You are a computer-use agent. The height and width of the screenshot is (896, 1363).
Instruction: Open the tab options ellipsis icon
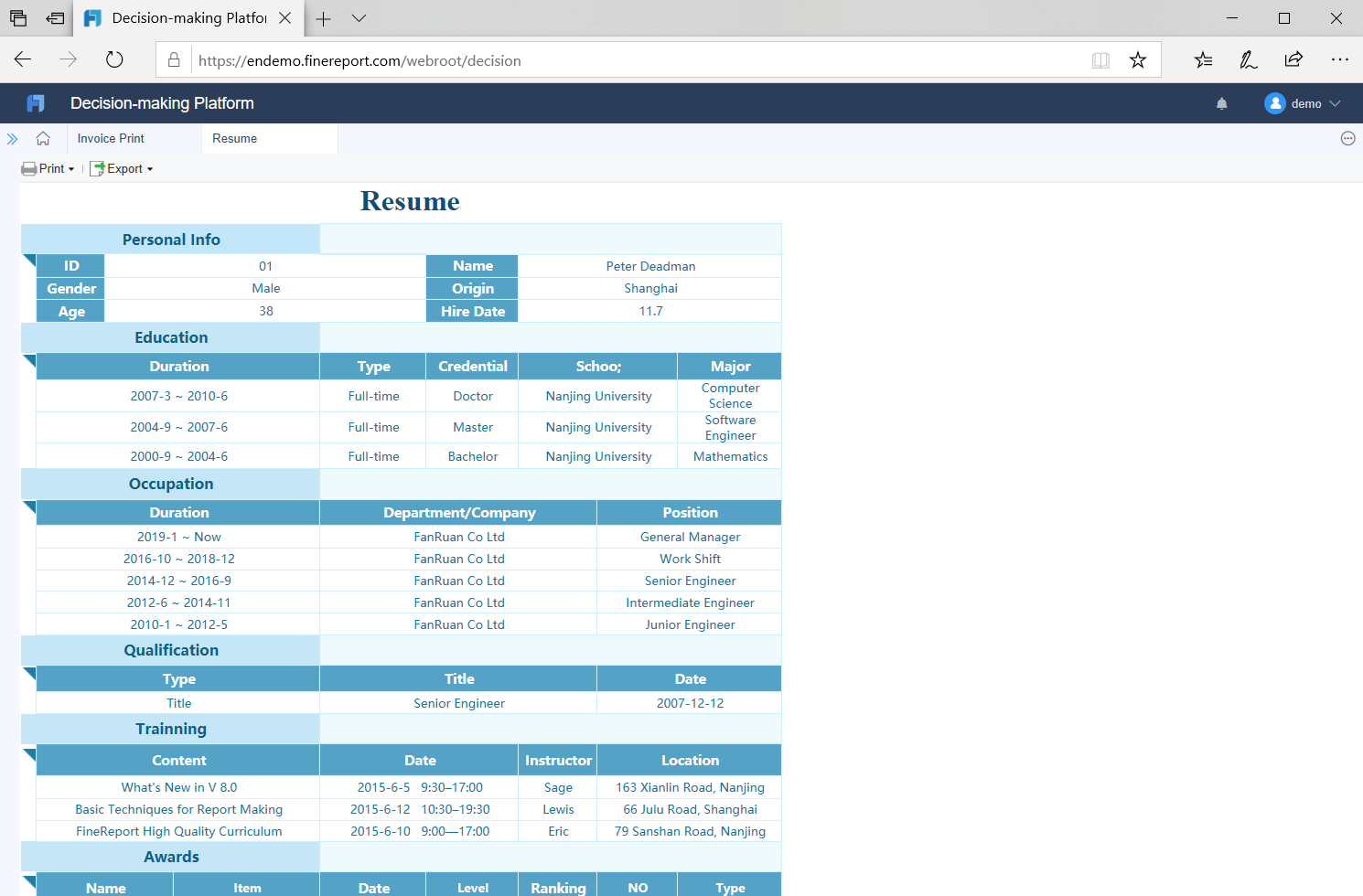pos(1347,139)
